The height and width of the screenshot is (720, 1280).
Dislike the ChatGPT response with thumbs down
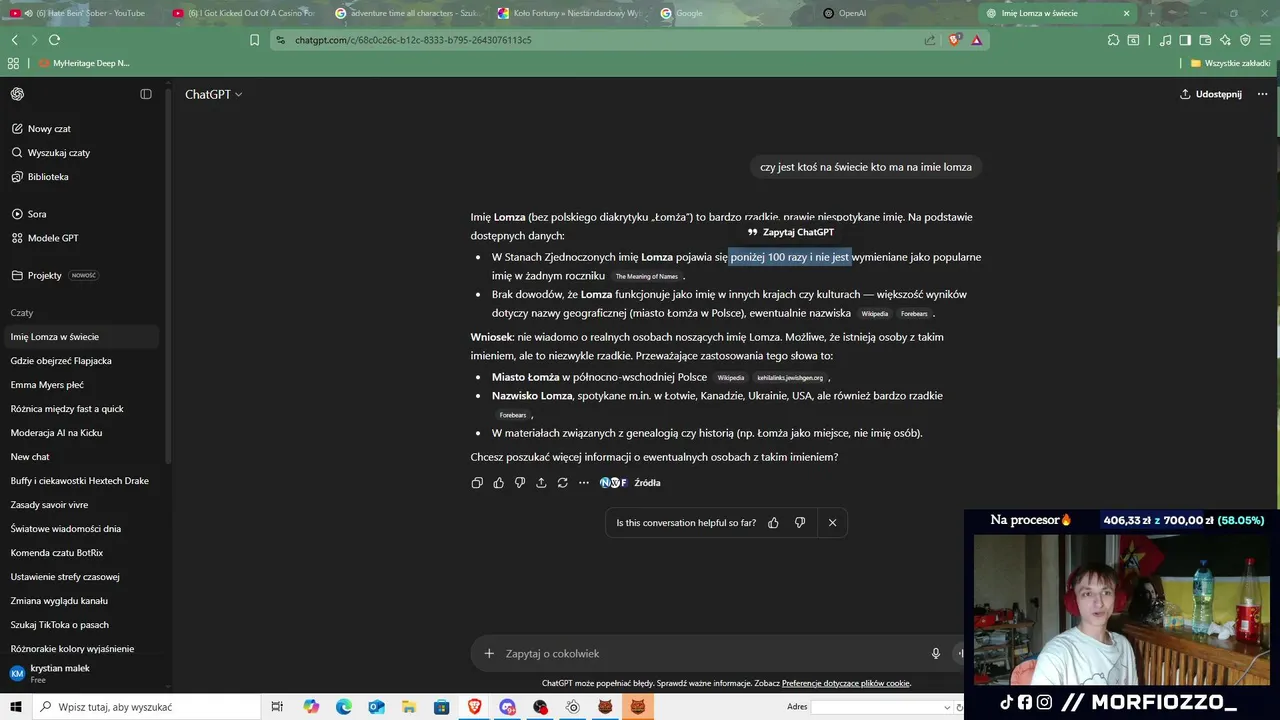click(520, 483)
